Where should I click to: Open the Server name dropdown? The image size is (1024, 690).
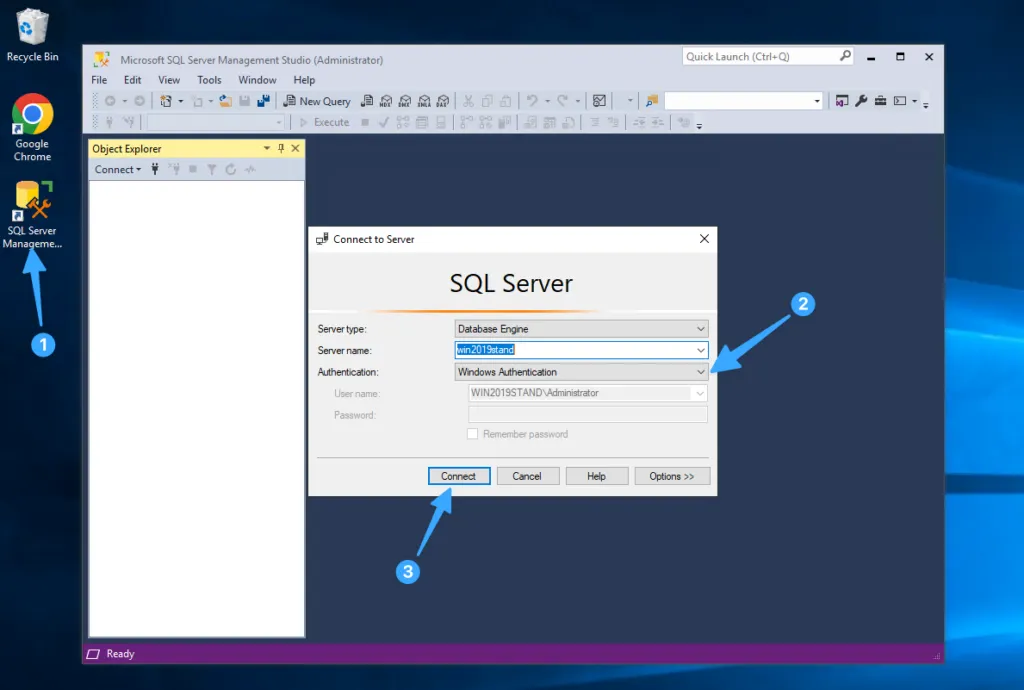coord(700,350)
